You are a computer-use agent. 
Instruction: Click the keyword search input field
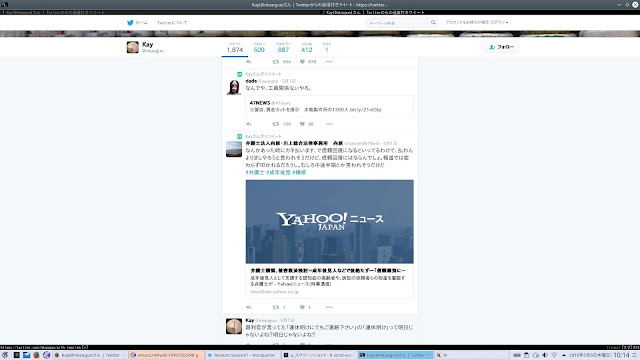pos(397,23)
